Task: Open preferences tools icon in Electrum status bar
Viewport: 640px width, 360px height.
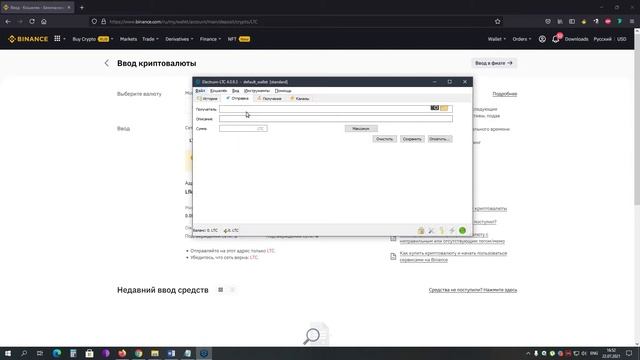Action: pyautogui.click(x=431, y=231)
